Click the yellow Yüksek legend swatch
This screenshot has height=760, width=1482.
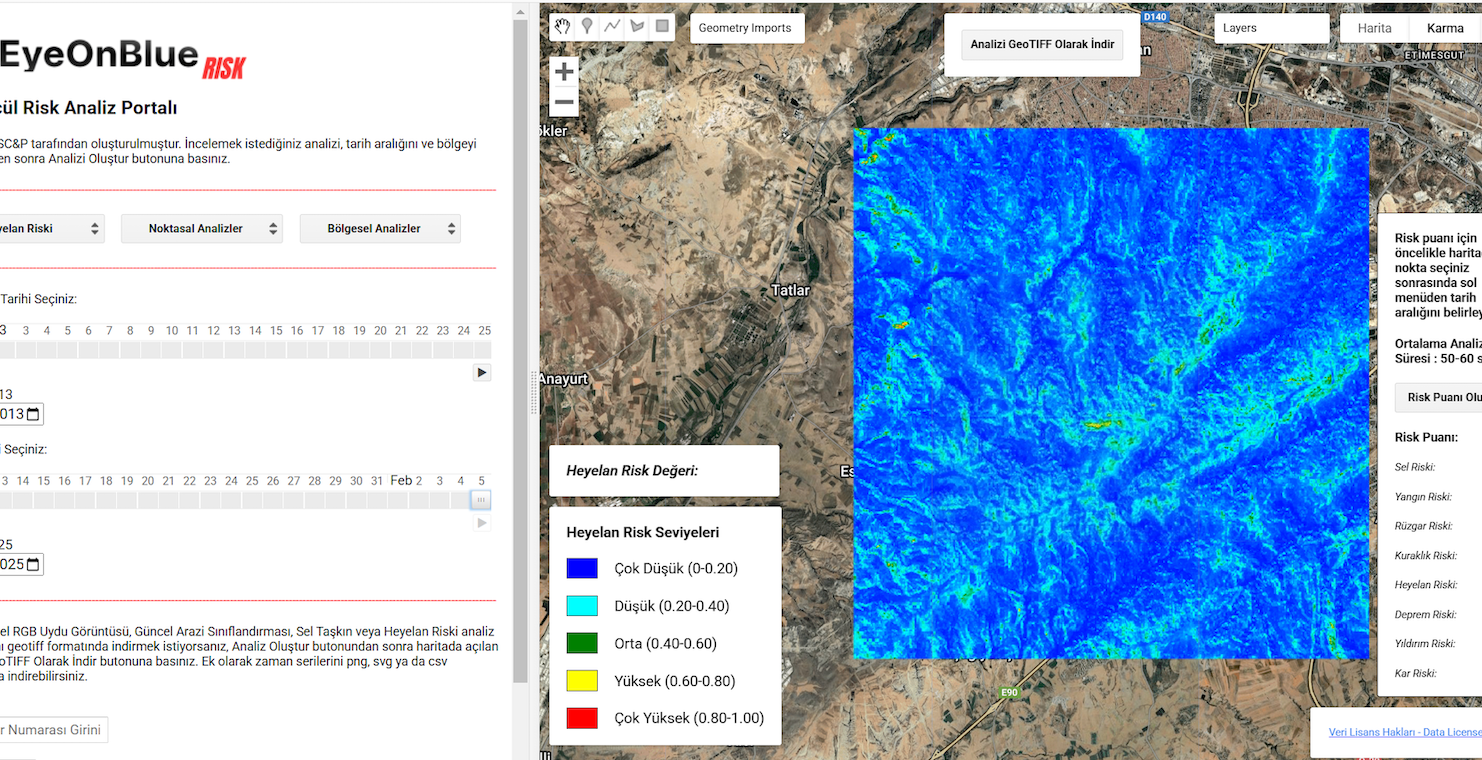pos(582,681)
